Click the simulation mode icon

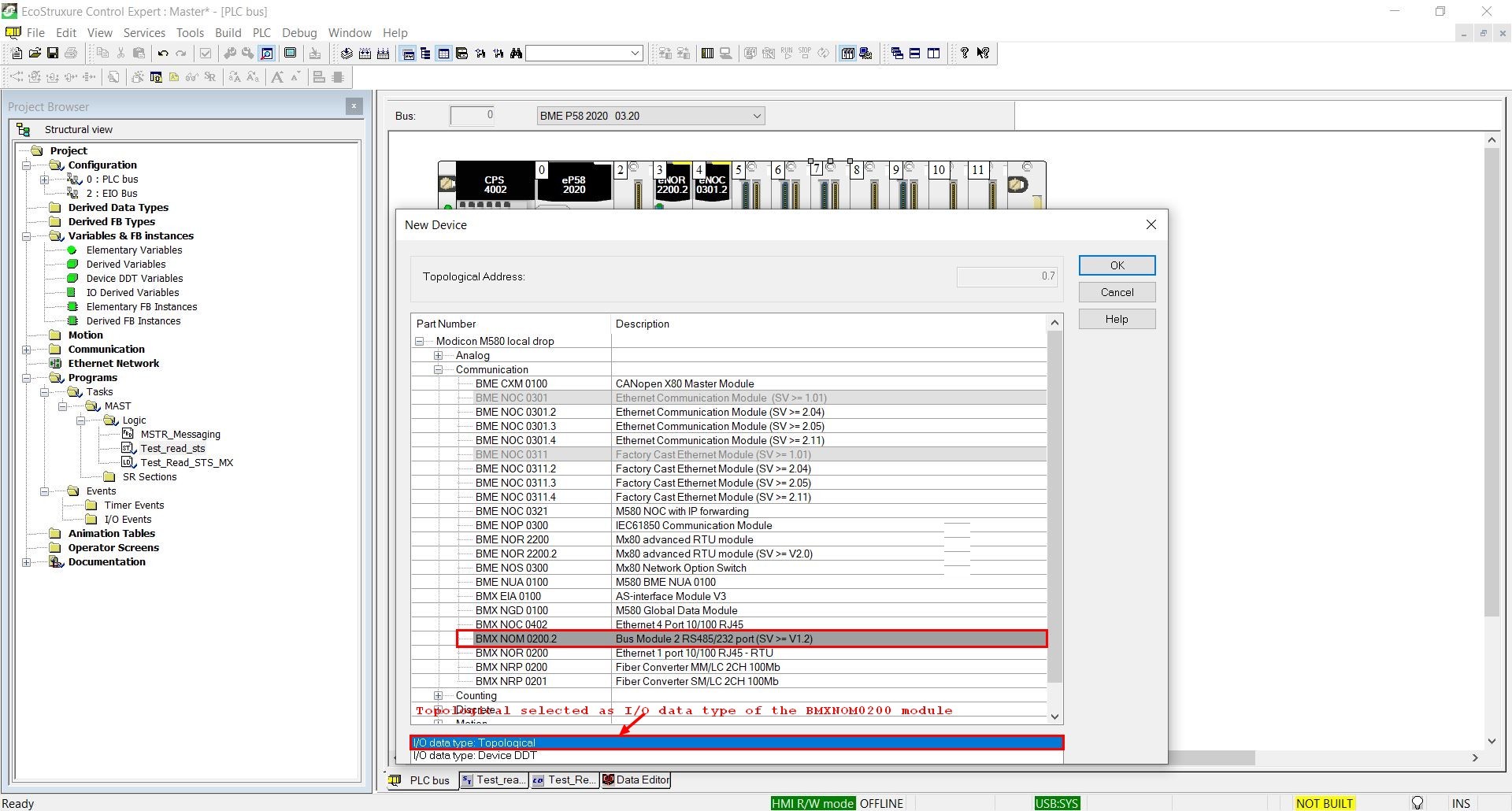pyautogui.click(x=866, y=54)
